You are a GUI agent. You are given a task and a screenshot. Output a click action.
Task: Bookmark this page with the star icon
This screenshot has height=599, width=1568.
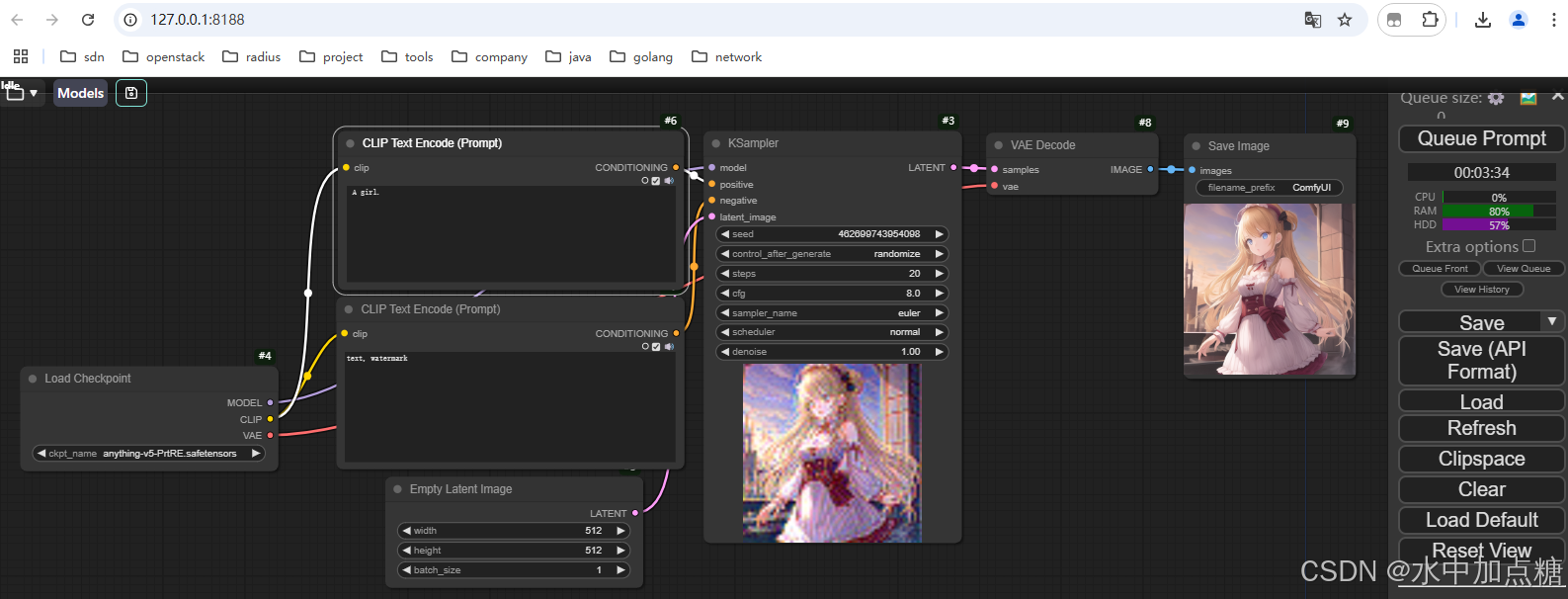1345,20
